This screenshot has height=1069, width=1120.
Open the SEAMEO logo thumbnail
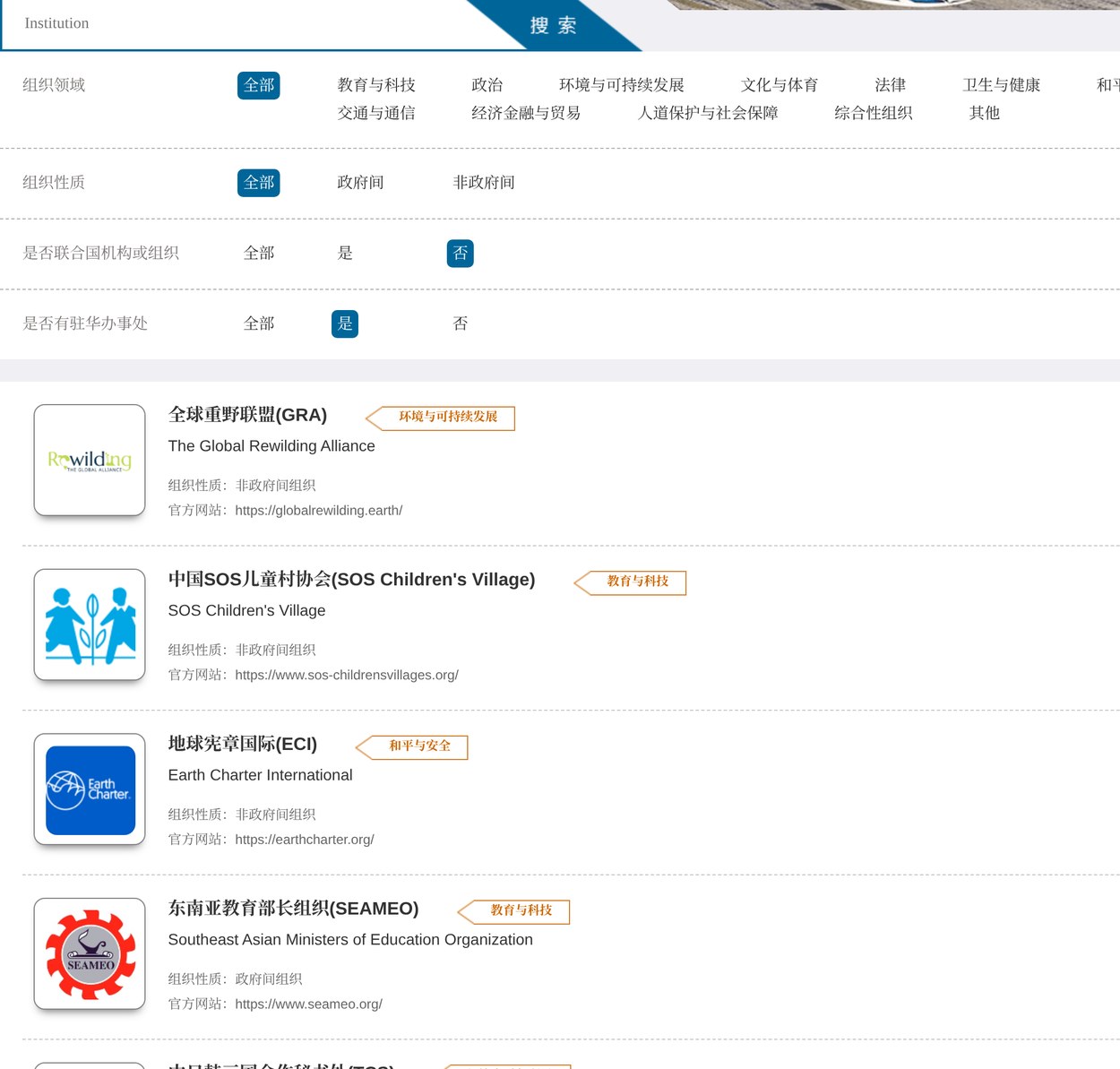[90, 953]
